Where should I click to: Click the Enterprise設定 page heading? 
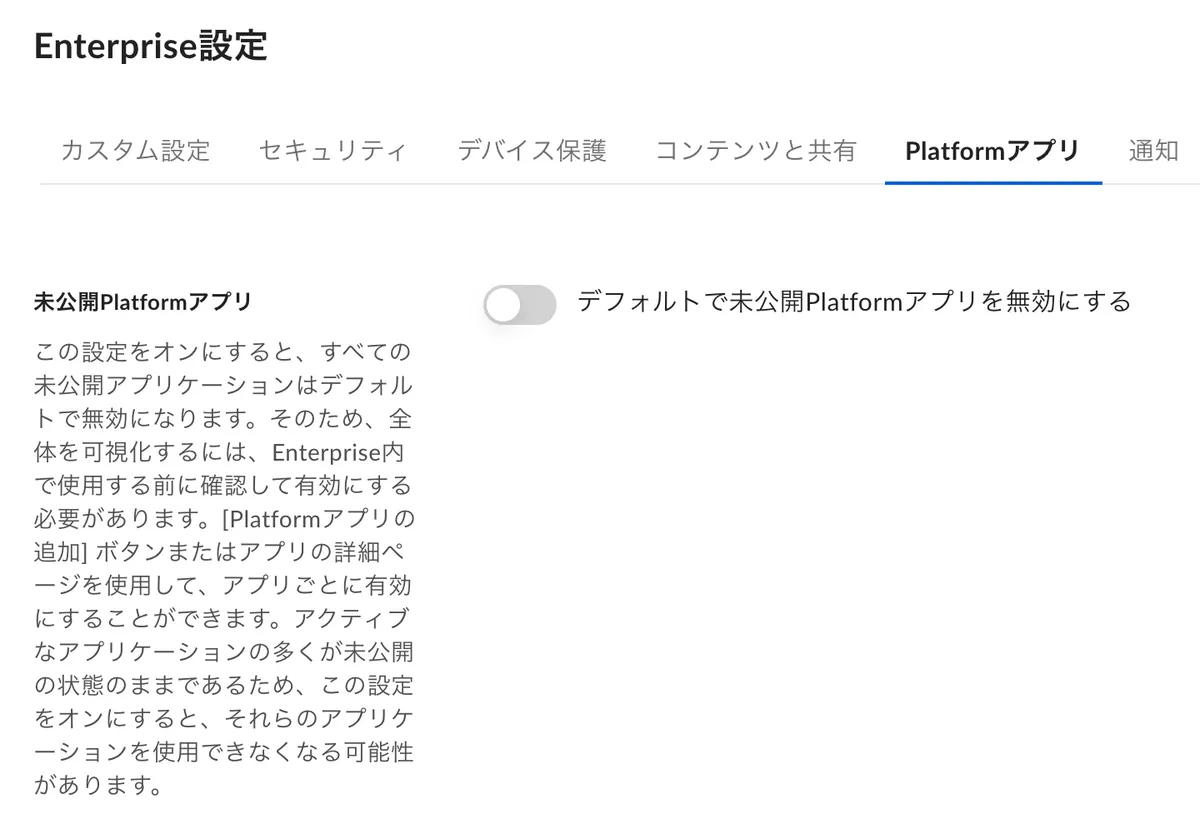point(151,47)
